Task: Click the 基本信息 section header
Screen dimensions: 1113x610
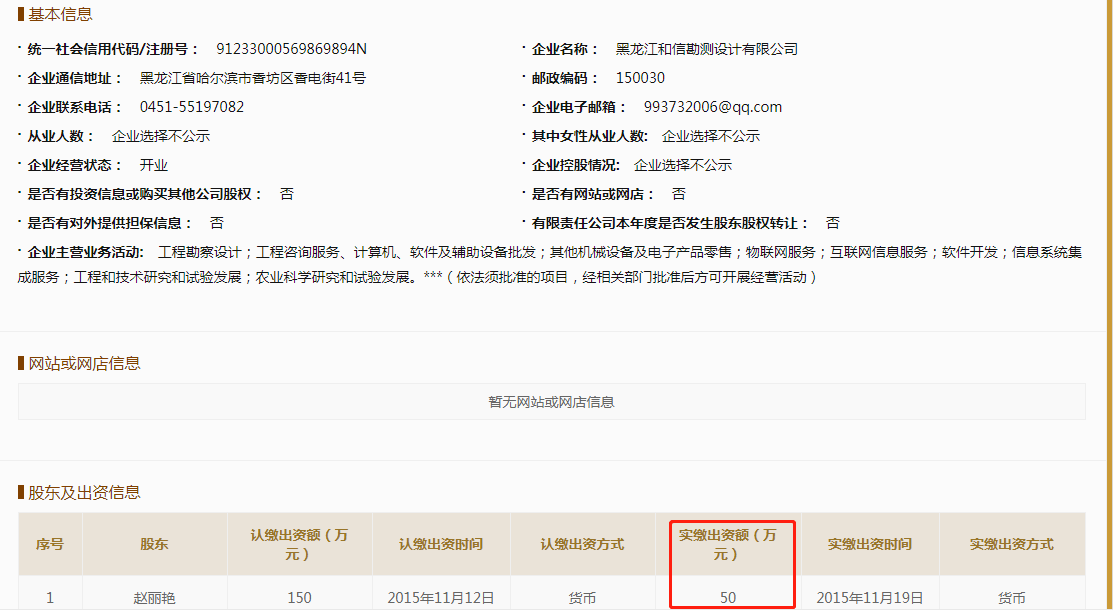Action: tap(60, 14)
